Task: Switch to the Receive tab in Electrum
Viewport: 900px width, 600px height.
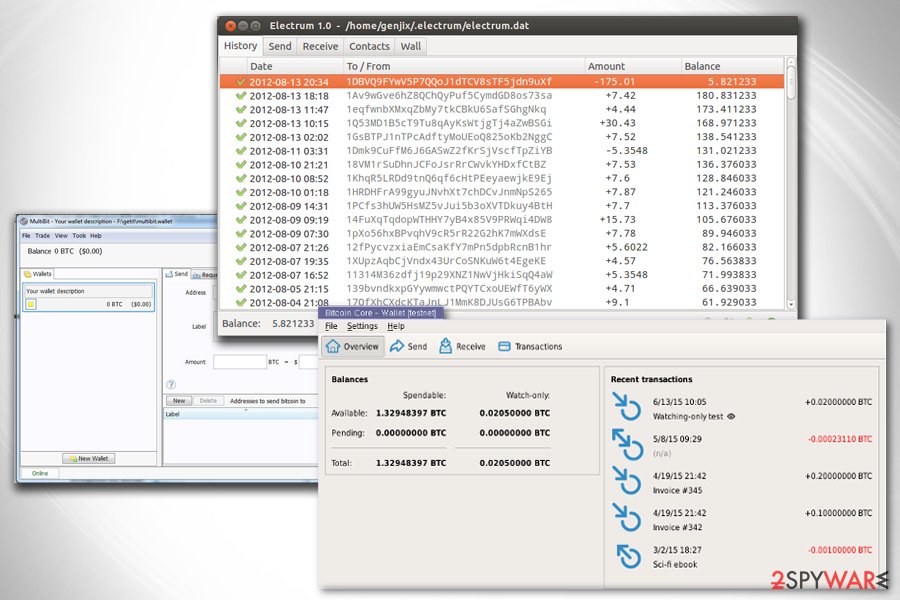Action: [x=320, y=47]
